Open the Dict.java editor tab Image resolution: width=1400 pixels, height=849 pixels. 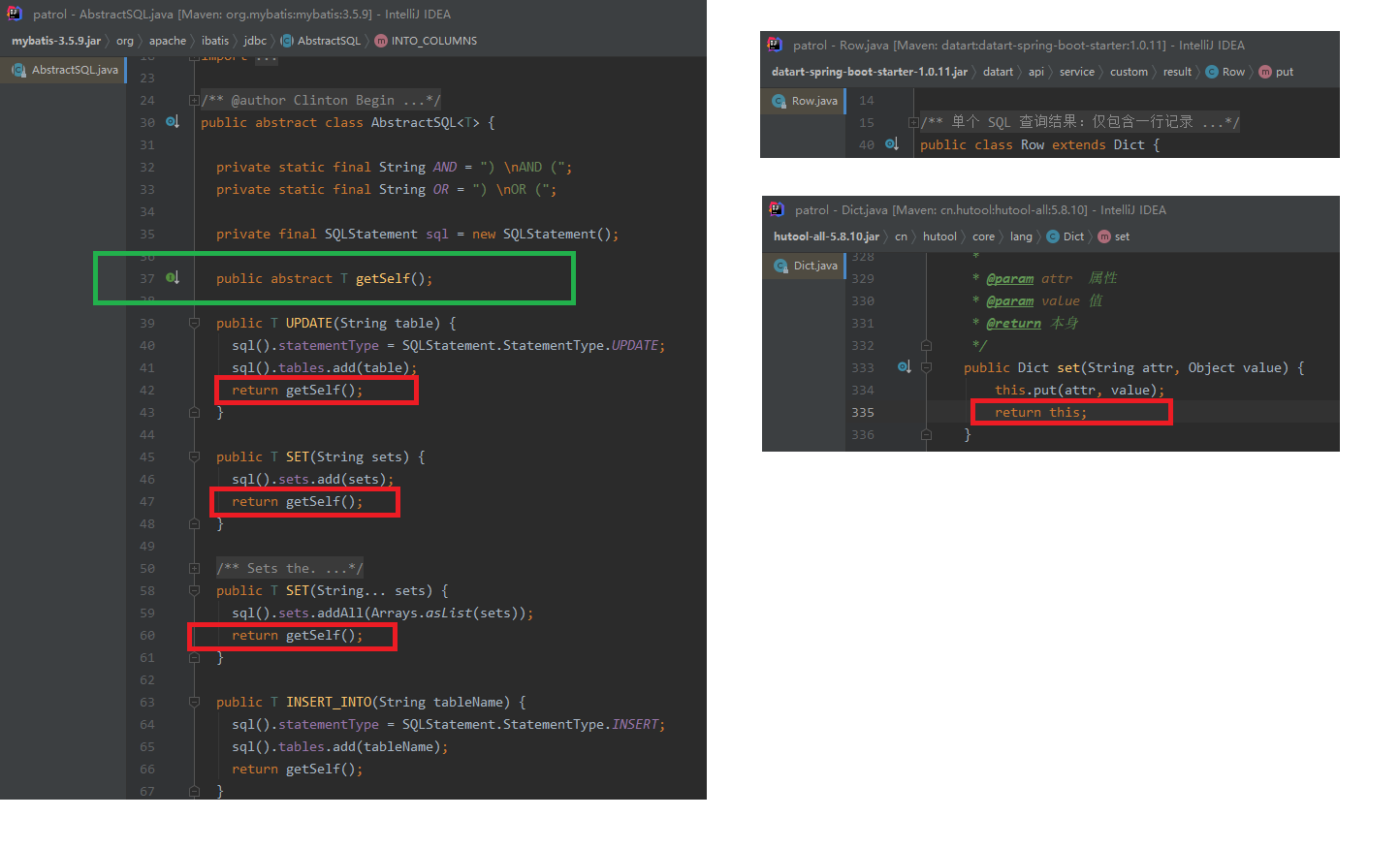click(x=805, y=266)
